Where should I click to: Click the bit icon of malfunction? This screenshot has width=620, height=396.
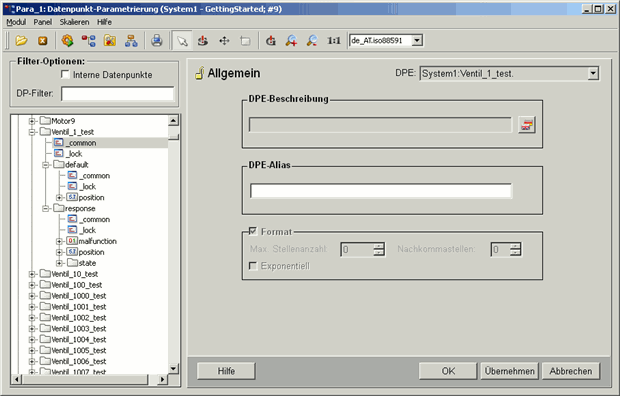point(72,241)
